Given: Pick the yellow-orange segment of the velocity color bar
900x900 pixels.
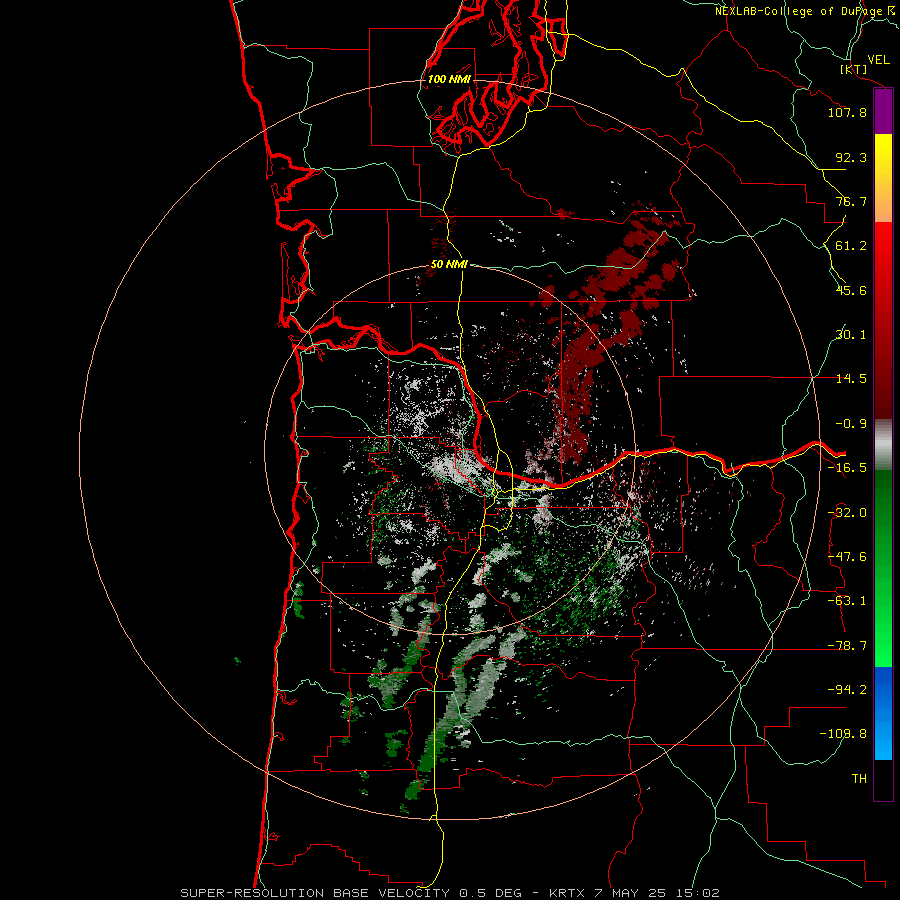Looking at the screenshot, I should click(883, 178).
